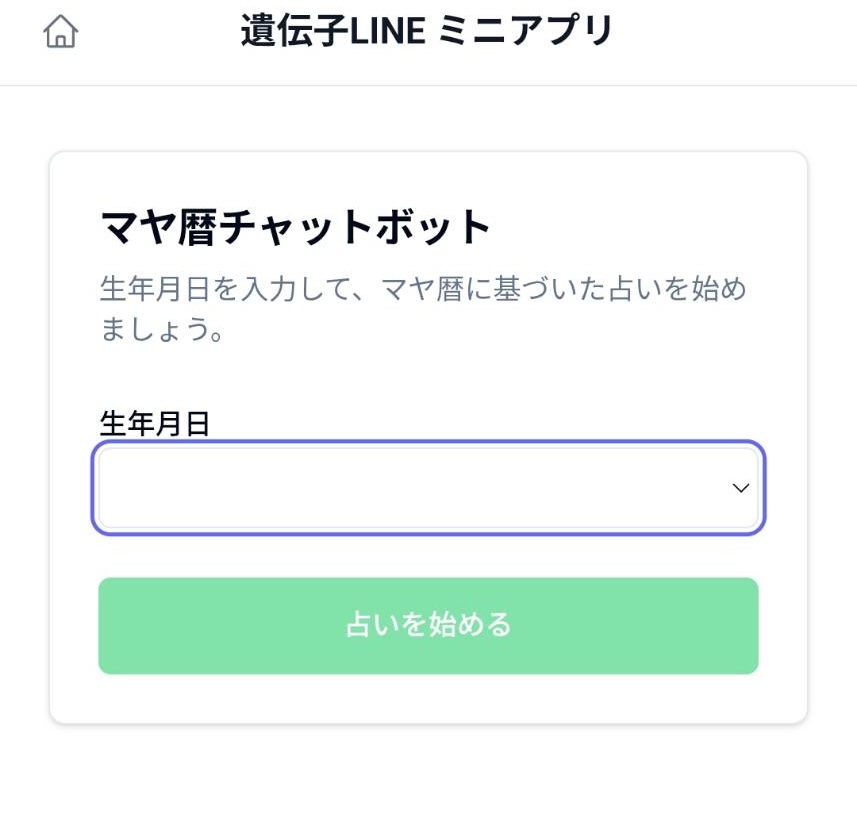The width and height of the screenshot is (857, 814).
Task: Click the マヤ暦チャットボット heading
Action: 297,228
